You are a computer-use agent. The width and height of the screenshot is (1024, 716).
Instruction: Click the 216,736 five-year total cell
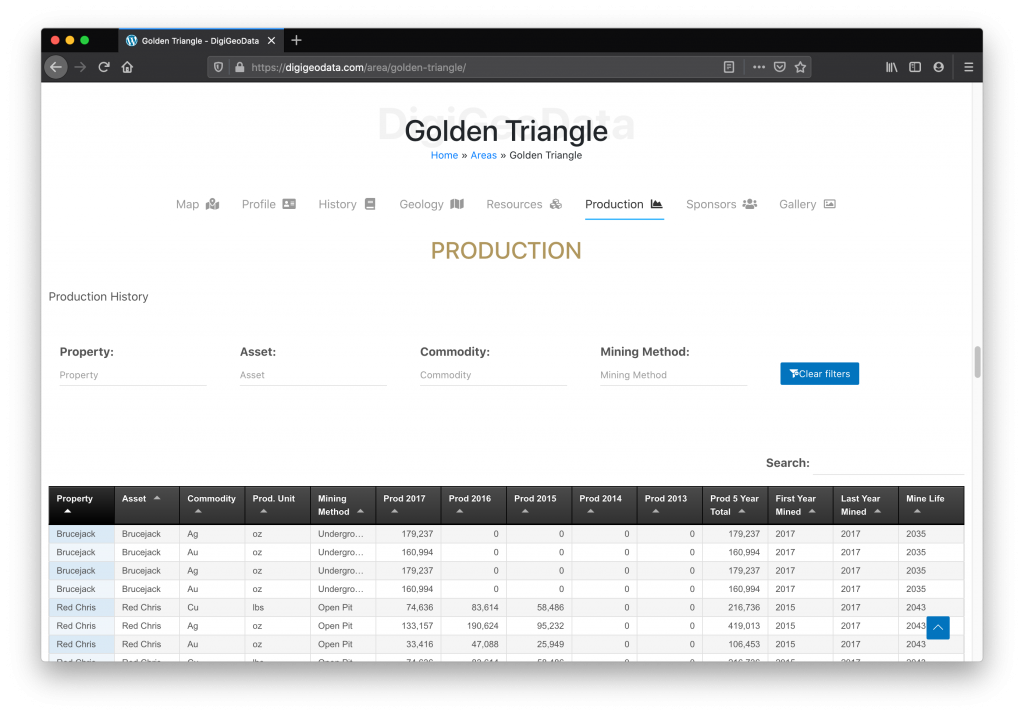(735, 608)
